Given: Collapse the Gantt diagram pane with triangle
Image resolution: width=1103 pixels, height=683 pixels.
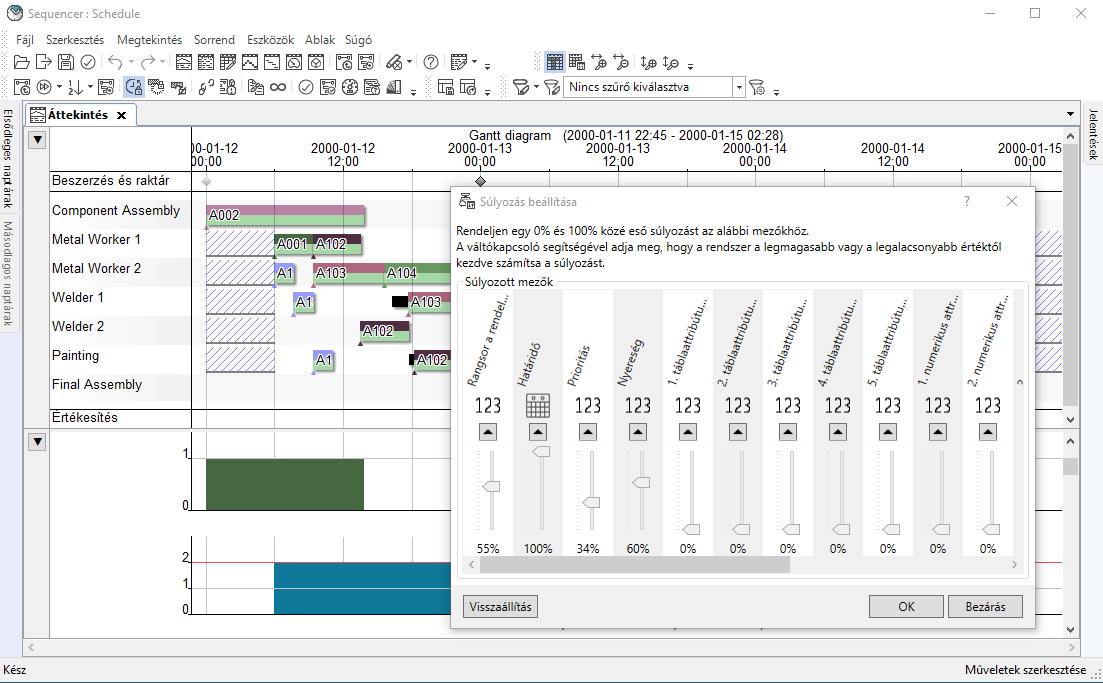Looking at the screenshot, I should pyautogui.click(x=37, y=139).
